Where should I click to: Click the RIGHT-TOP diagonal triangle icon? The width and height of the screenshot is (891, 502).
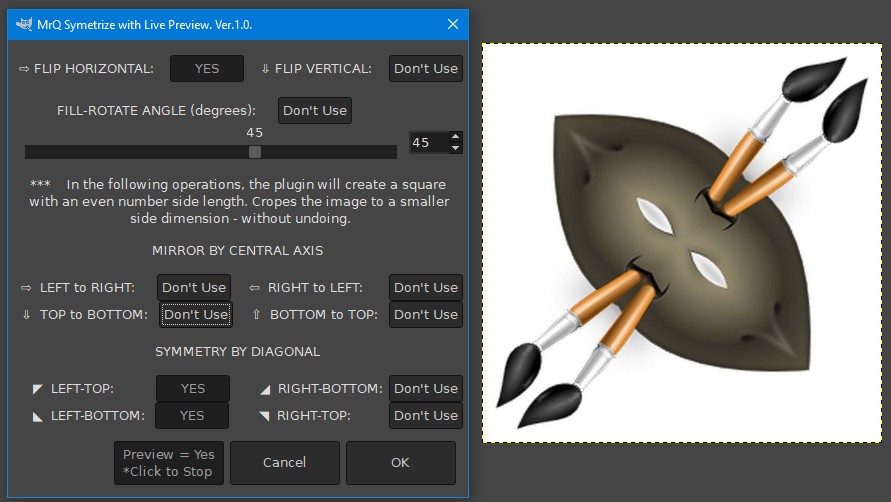click(264, 416)
